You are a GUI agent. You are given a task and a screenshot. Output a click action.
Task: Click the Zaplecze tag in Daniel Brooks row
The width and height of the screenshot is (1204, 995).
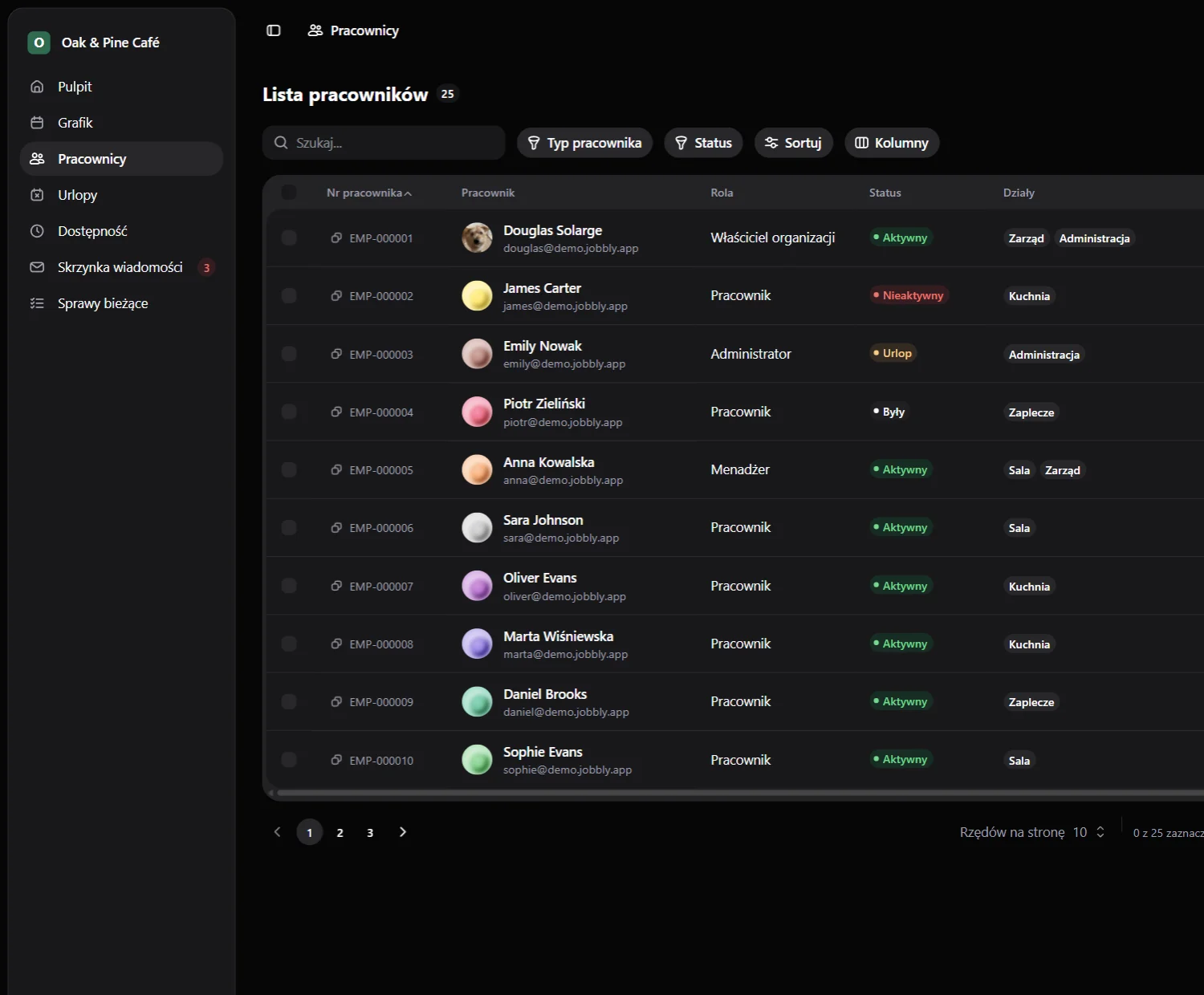click(x=1031, y=702)
